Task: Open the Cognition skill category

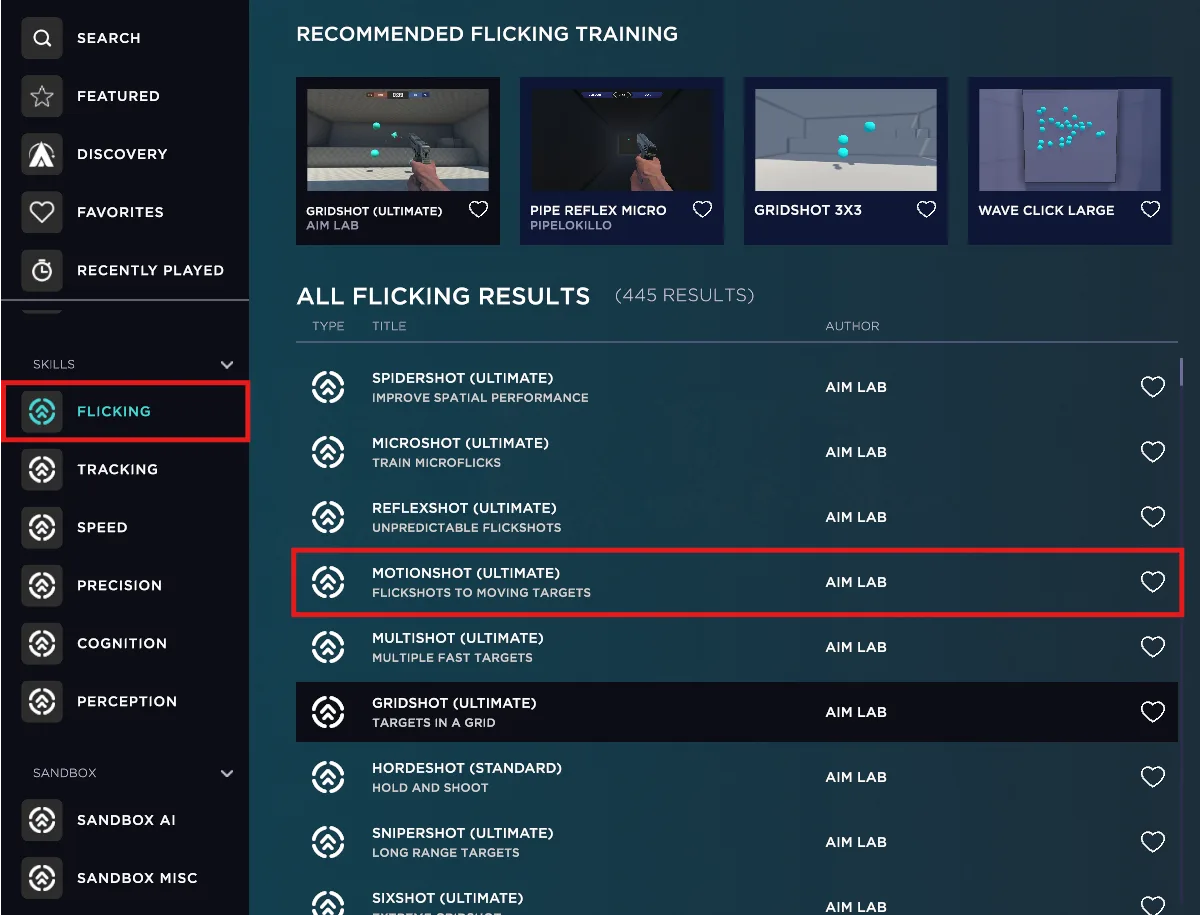Action: (121, 644)
